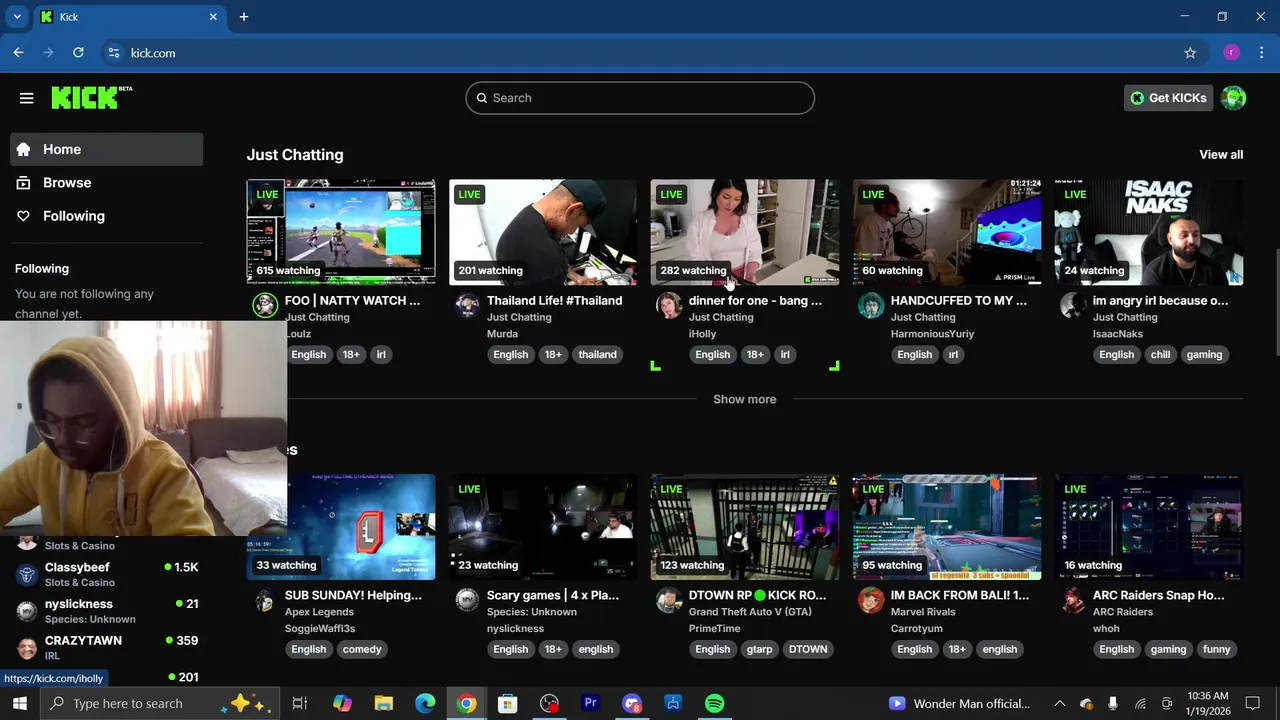Open SoggieWaffl3s channel avatar

[x=265, y=600]
